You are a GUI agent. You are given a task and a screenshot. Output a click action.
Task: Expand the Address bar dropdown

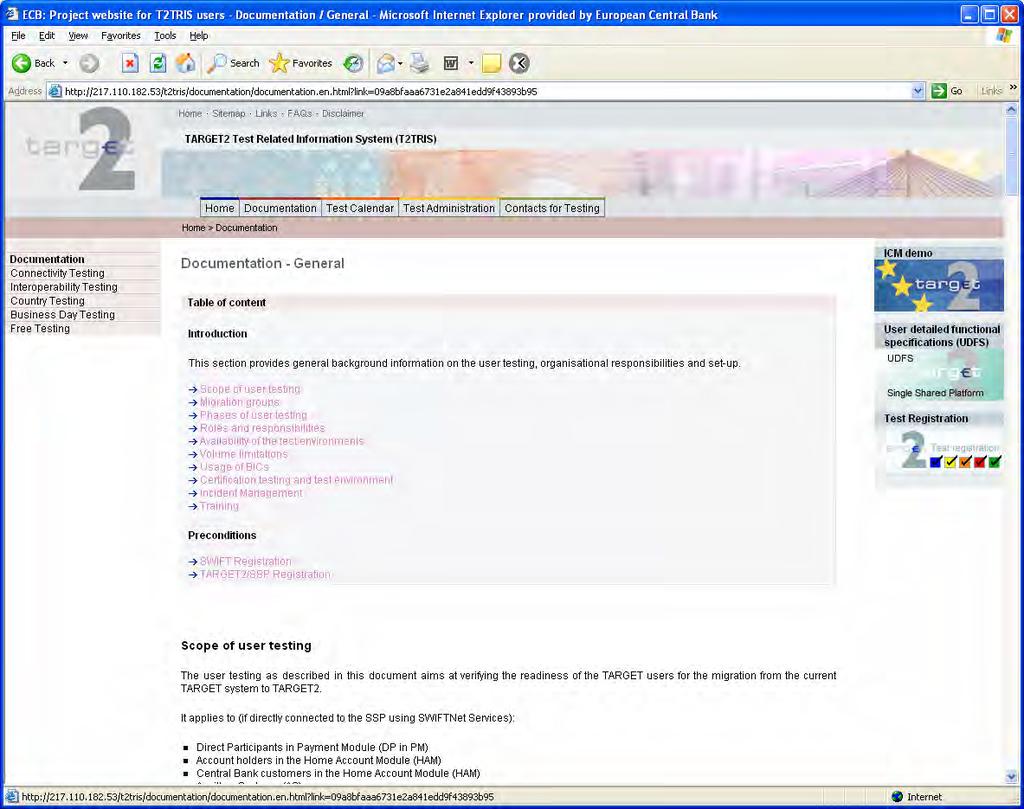click(x=918, y=91)
